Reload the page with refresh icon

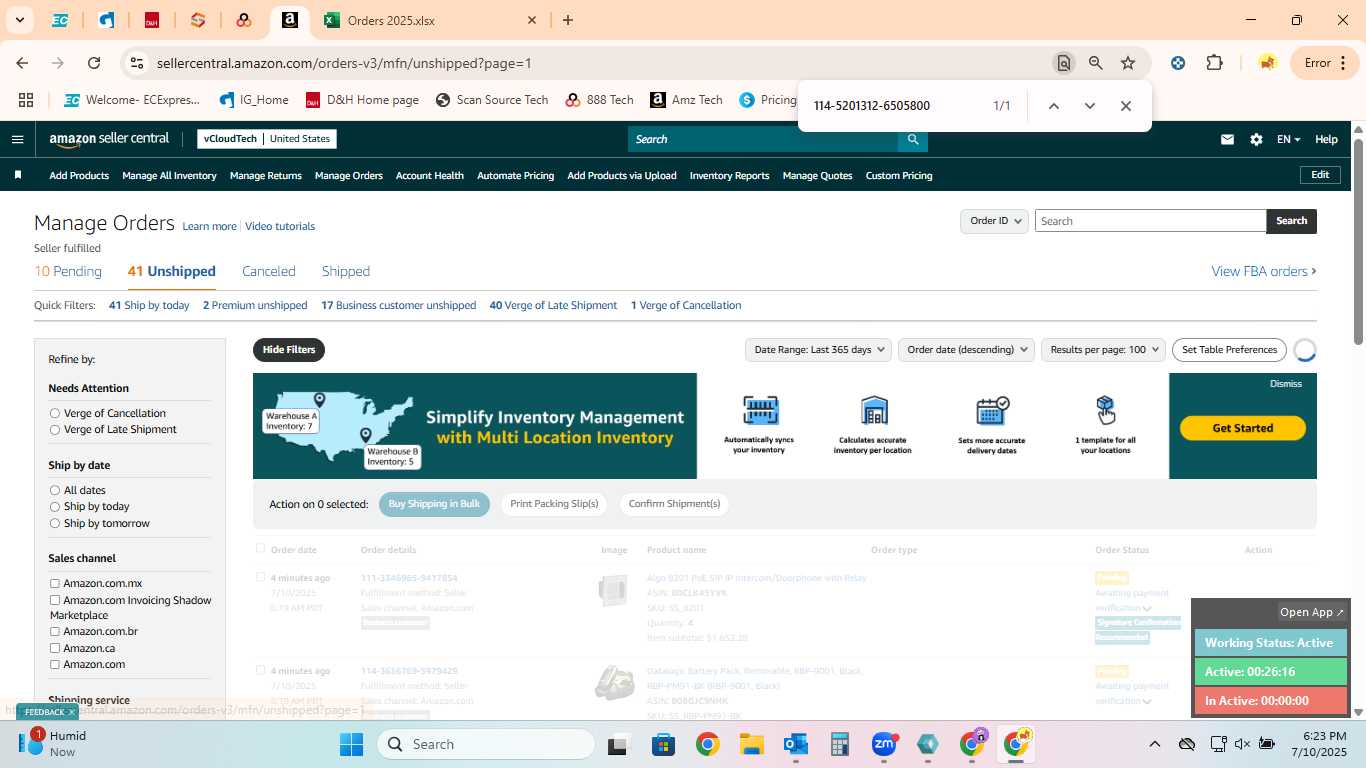(94, 63)
